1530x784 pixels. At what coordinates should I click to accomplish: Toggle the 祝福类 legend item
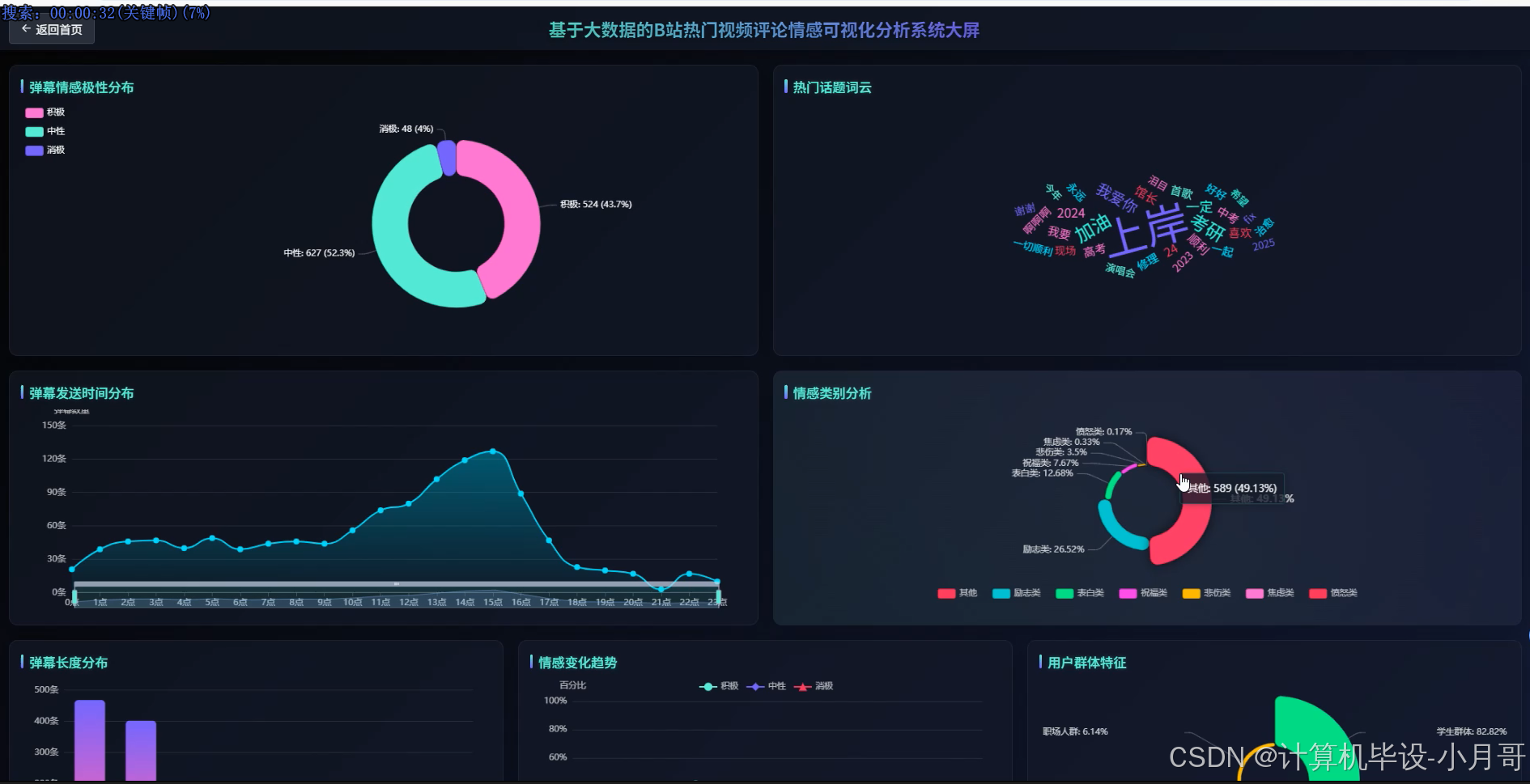click(x=1143, y=593)
